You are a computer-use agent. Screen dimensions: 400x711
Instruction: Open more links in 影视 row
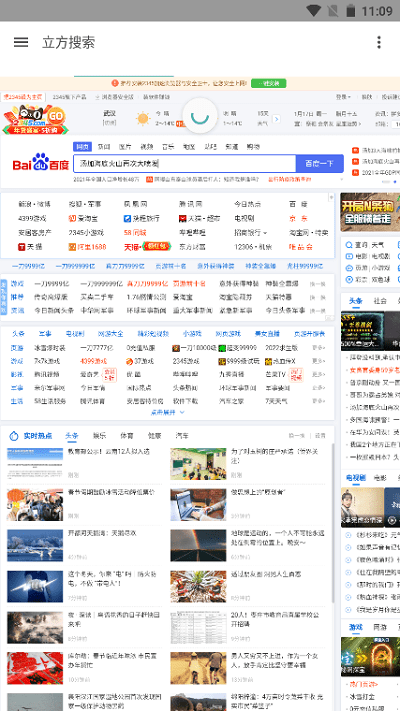pyautogui.click(x=319, y=375)
